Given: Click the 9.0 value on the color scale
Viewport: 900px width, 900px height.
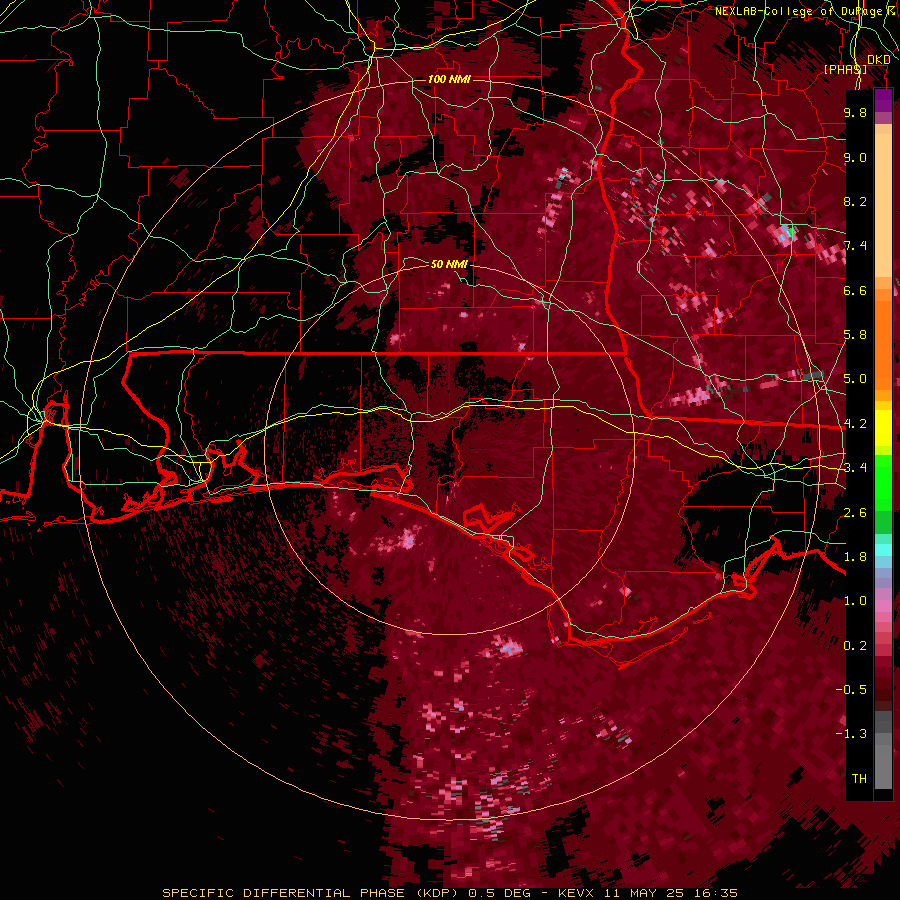Looking at the screenshot, I should point(855,157).
